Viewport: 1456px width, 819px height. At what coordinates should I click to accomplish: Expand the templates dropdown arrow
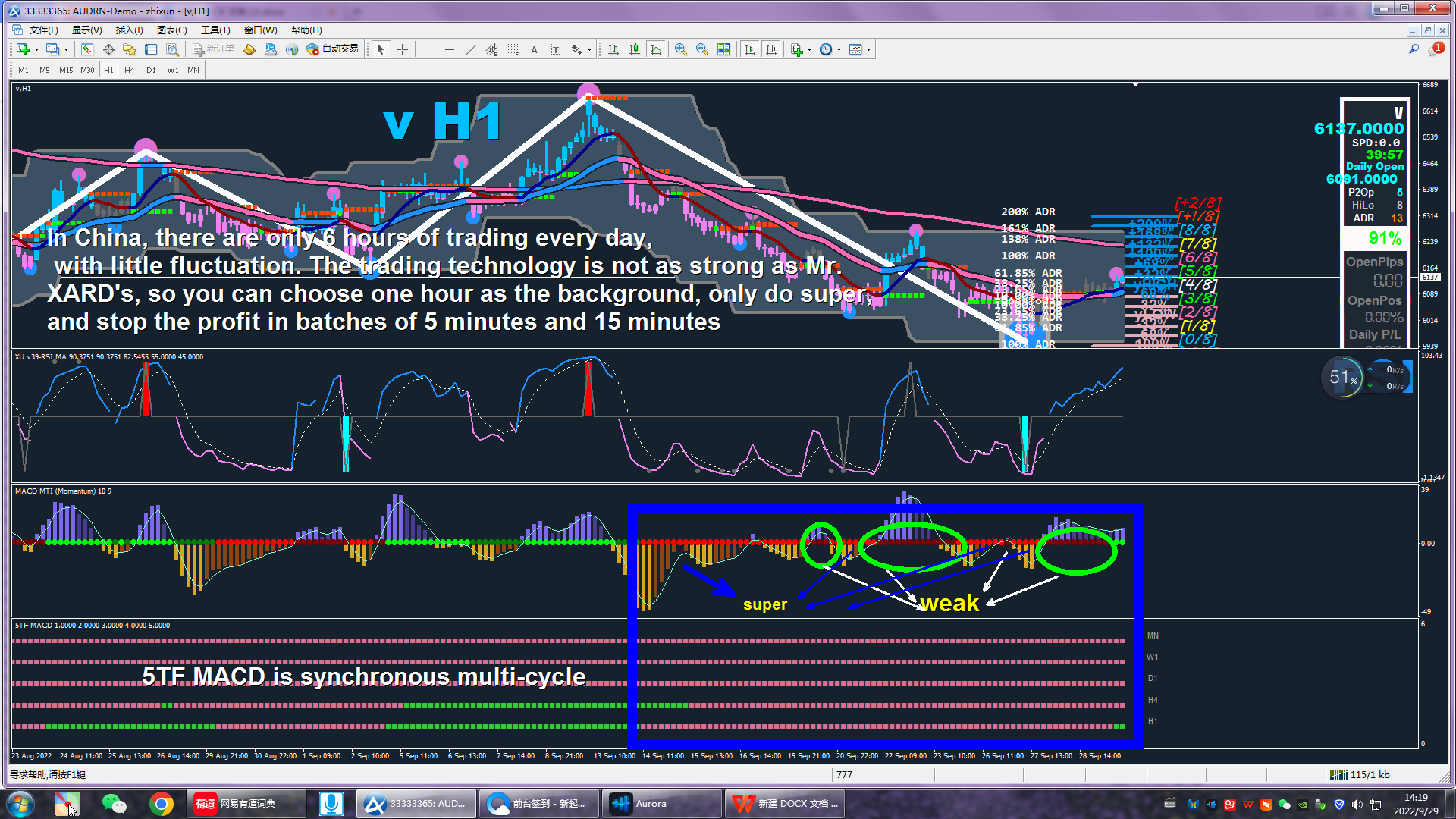click(869, 49)
